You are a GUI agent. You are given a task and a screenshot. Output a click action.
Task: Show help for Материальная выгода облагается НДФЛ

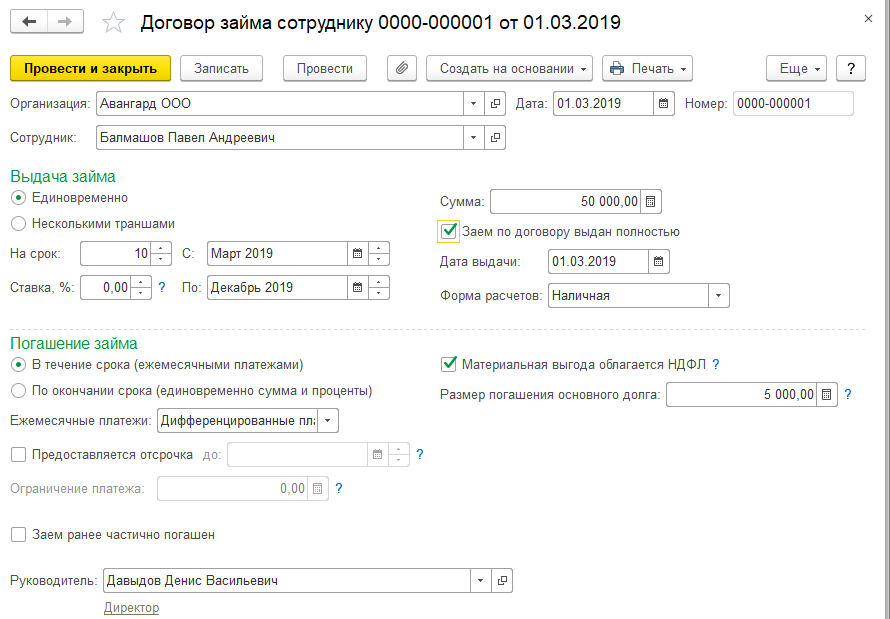pyautogui.click(x=716, y=364)
